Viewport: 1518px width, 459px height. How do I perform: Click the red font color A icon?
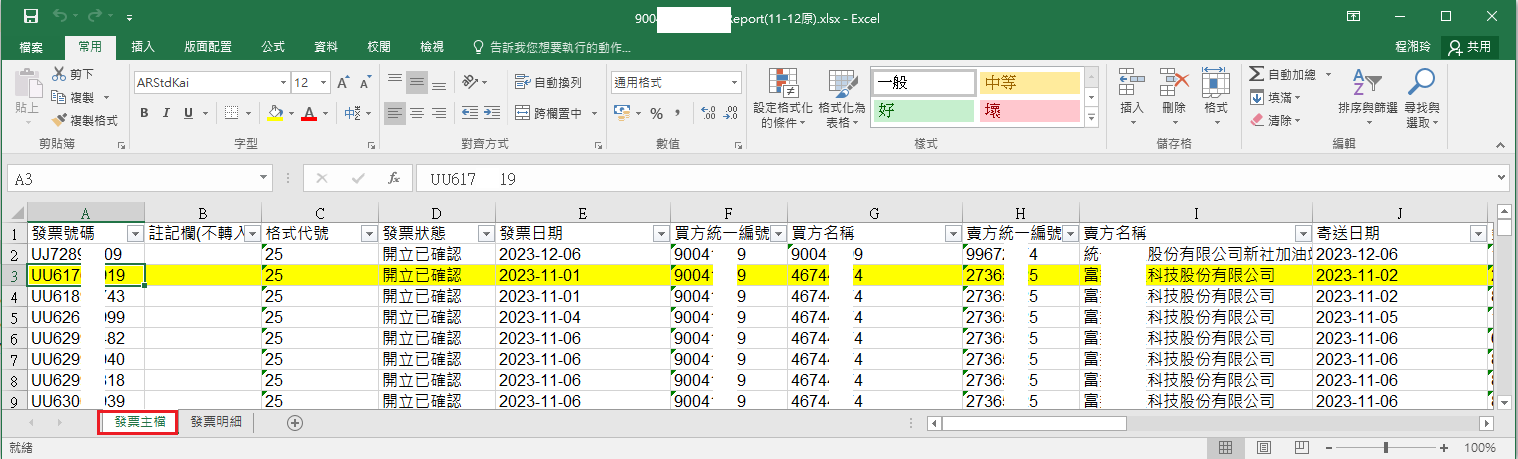point(309,113)
